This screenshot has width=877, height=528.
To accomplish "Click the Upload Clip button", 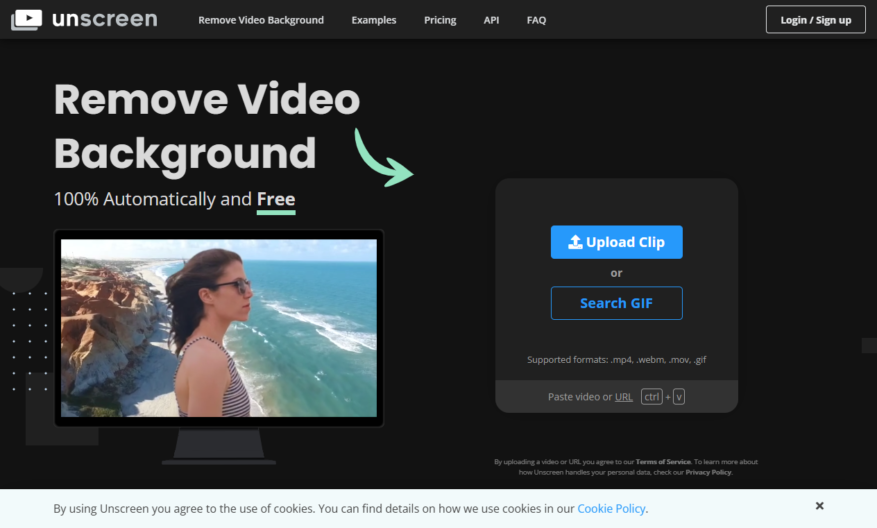I will click(616, 242).
